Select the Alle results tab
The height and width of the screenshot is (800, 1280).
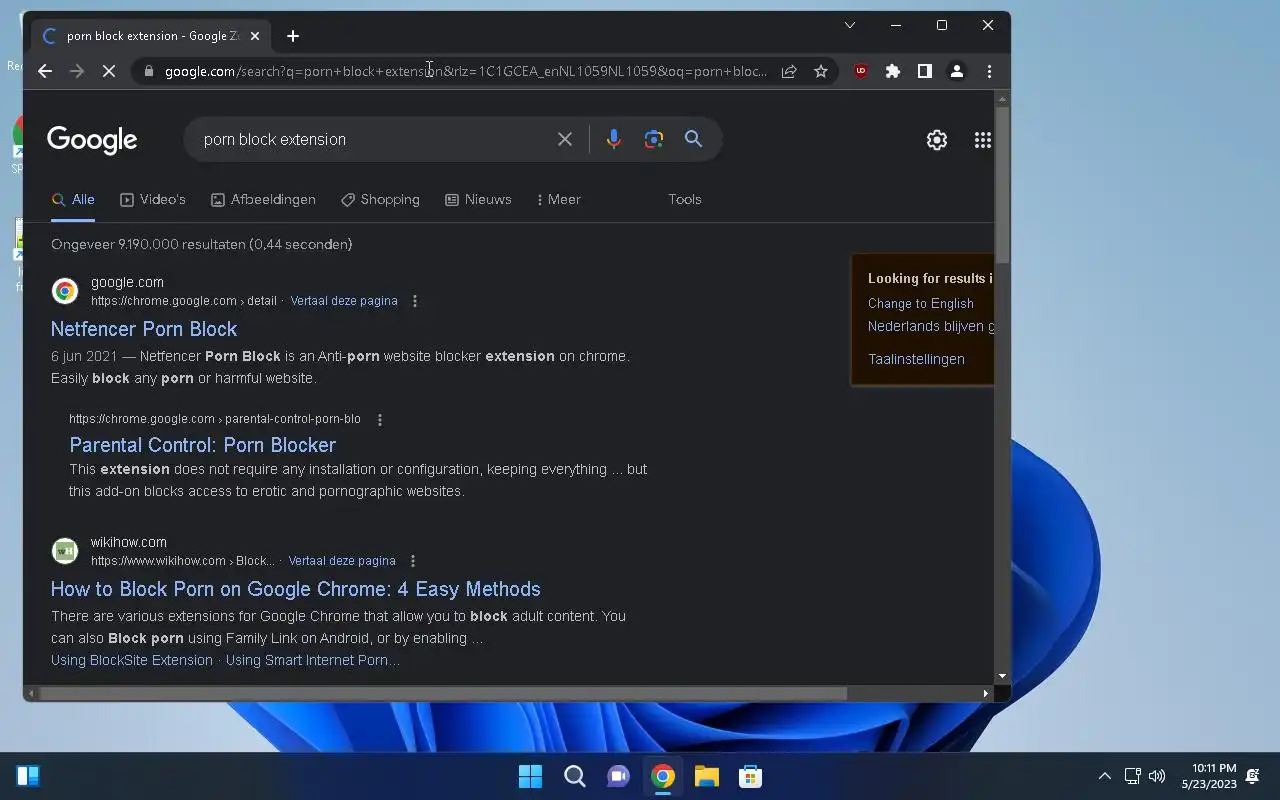click(x=73, y=199)
